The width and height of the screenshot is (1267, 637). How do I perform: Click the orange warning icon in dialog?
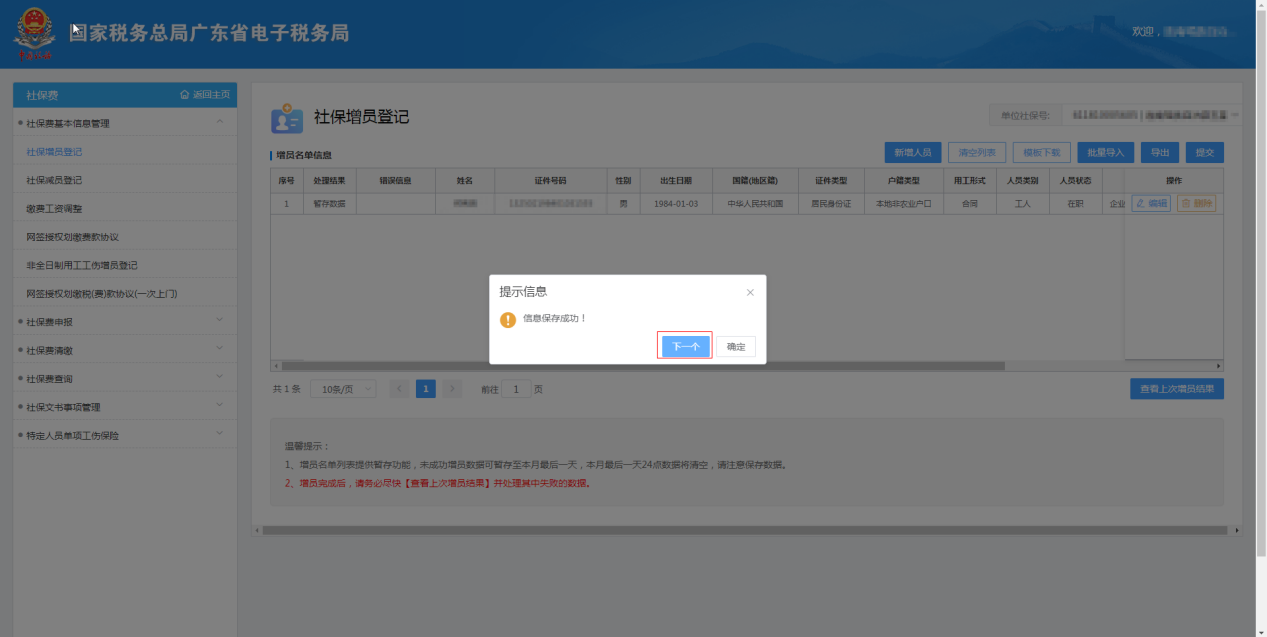[508, 319]
